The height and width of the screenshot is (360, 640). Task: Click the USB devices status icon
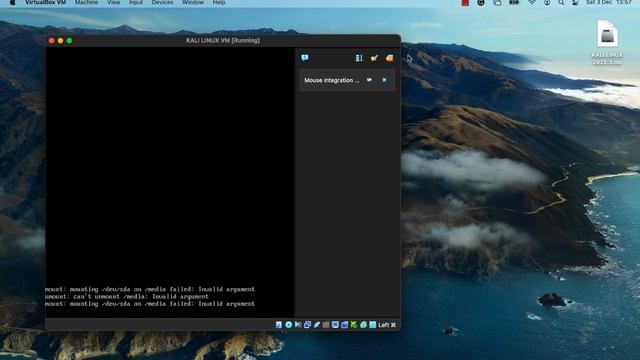[x=317, y=324]
